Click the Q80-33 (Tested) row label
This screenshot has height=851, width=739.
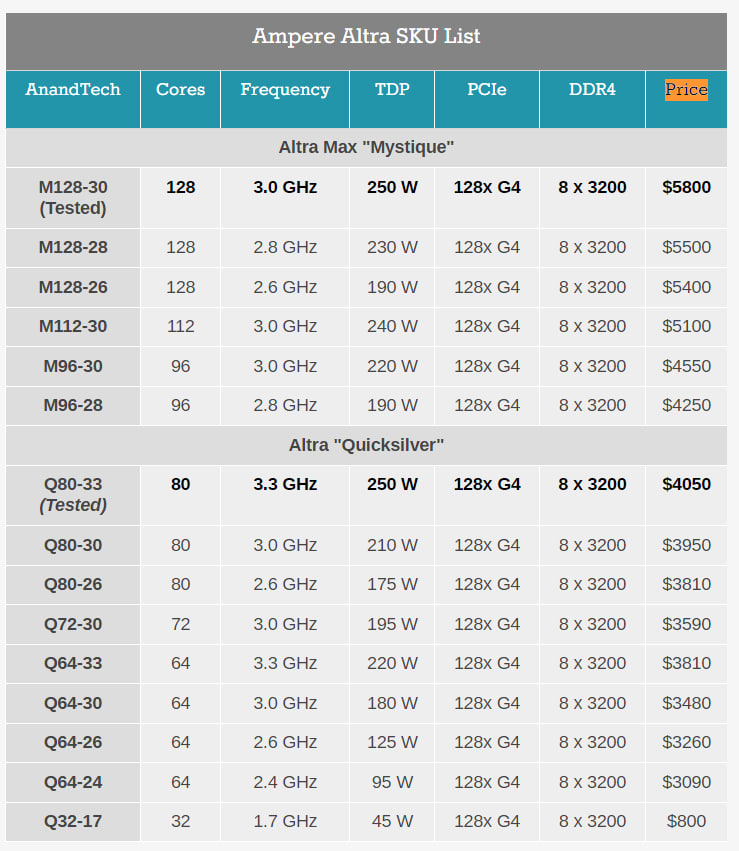(x=73, y=494)
